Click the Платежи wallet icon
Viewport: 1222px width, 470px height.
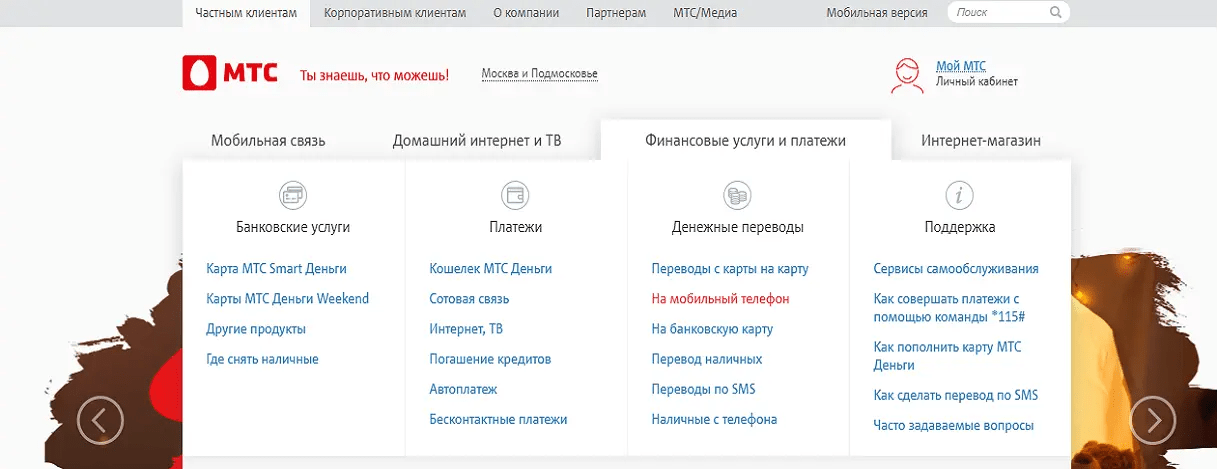[516, 195]
